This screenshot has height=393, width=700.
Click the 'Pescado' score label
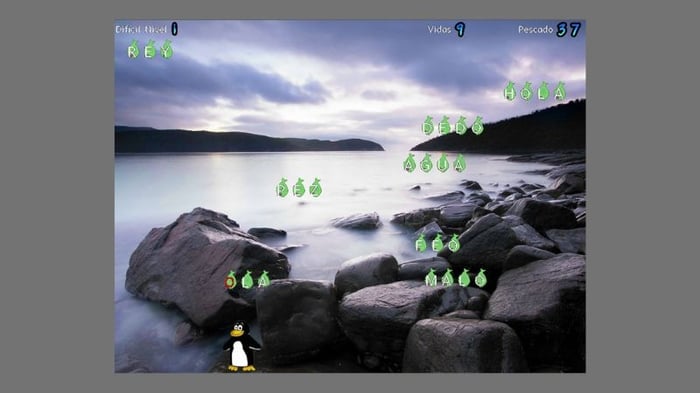(536, 30)
